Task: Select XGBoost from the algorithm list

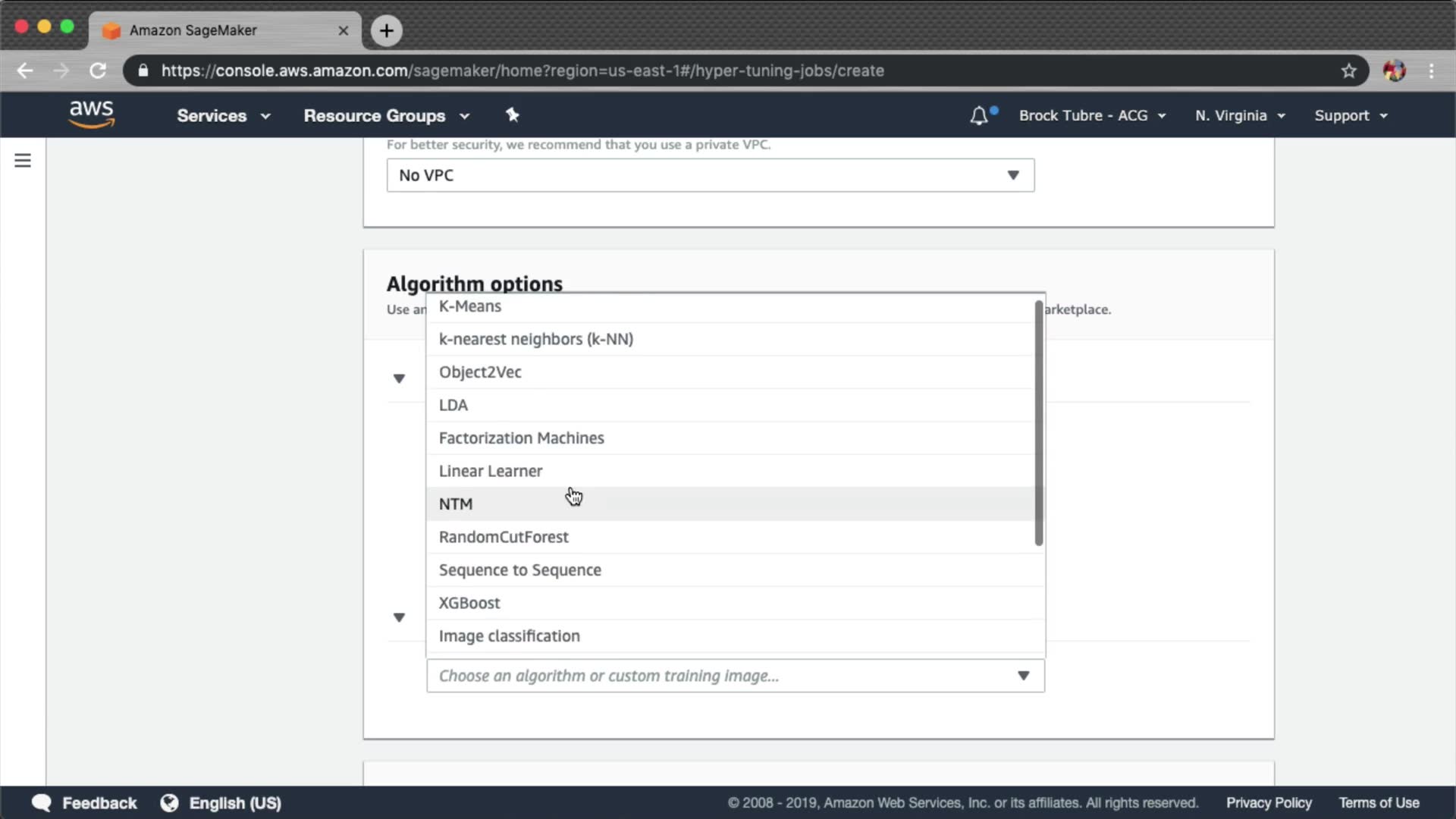Action: (469, 603)
